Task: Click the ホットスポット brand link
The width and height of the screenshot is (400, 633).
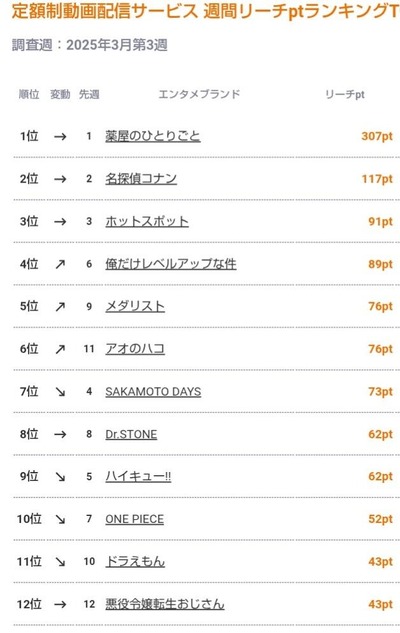Action: 147,221
